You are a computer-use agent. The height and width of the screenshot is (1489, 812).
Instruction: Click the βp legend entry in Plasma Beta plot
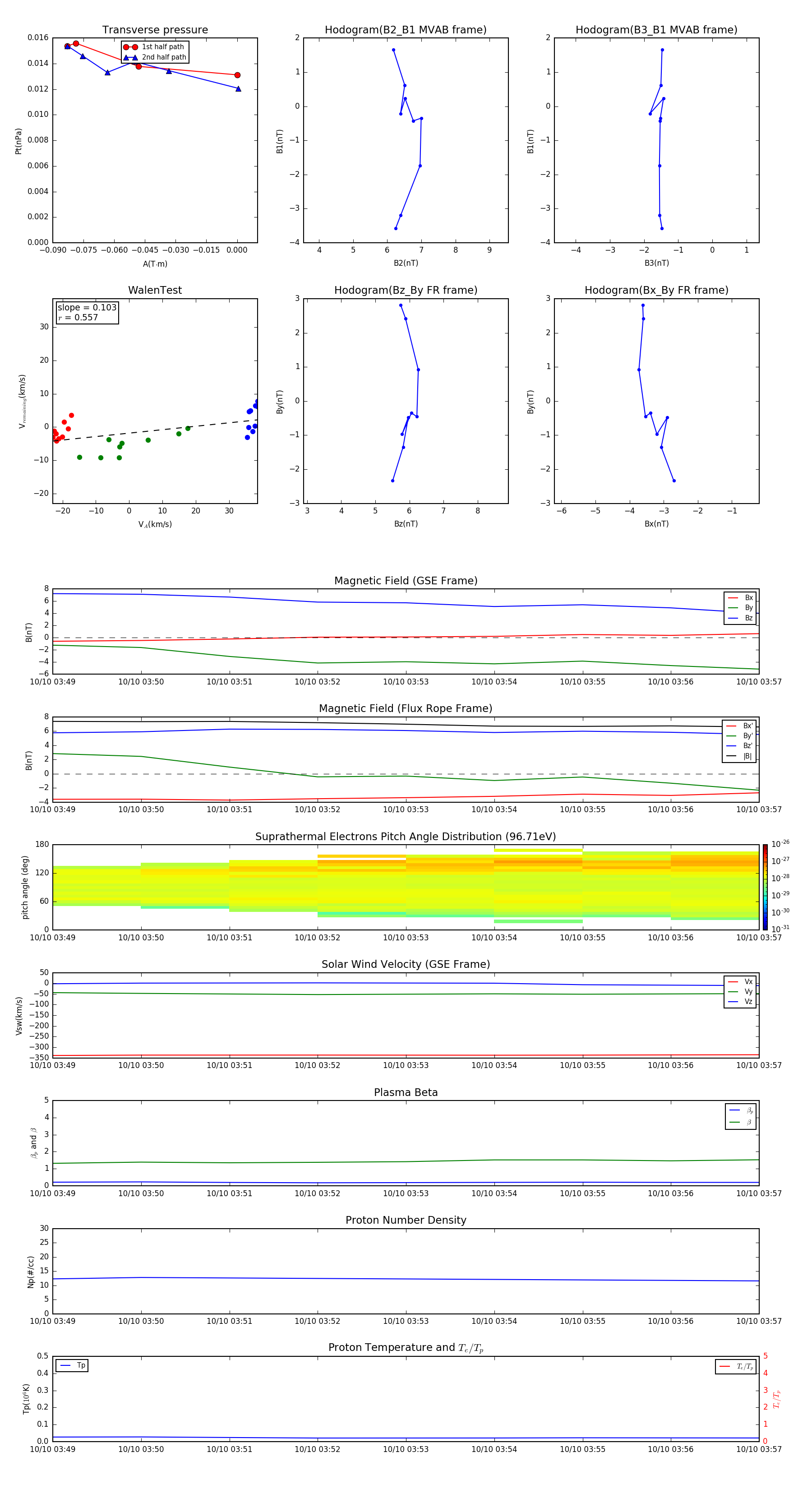741,1110
